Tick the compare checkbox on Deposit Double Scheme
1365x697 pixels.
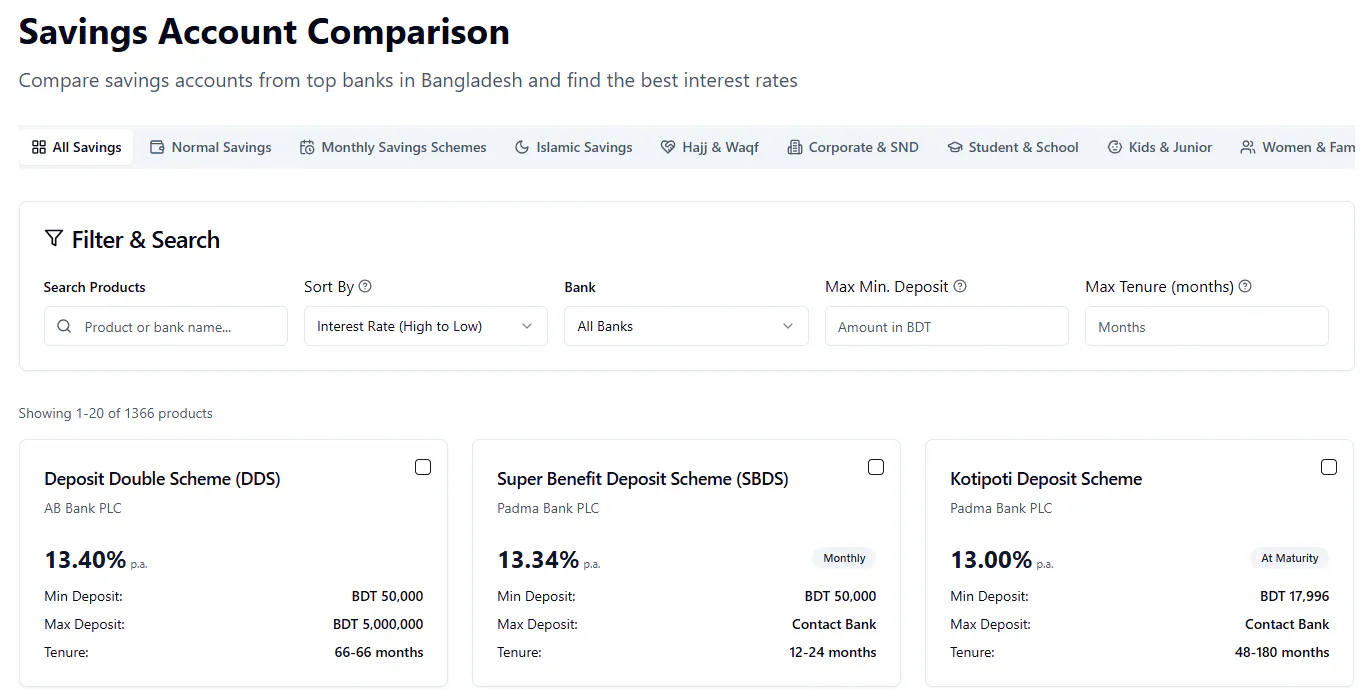(x=423, y=467)
